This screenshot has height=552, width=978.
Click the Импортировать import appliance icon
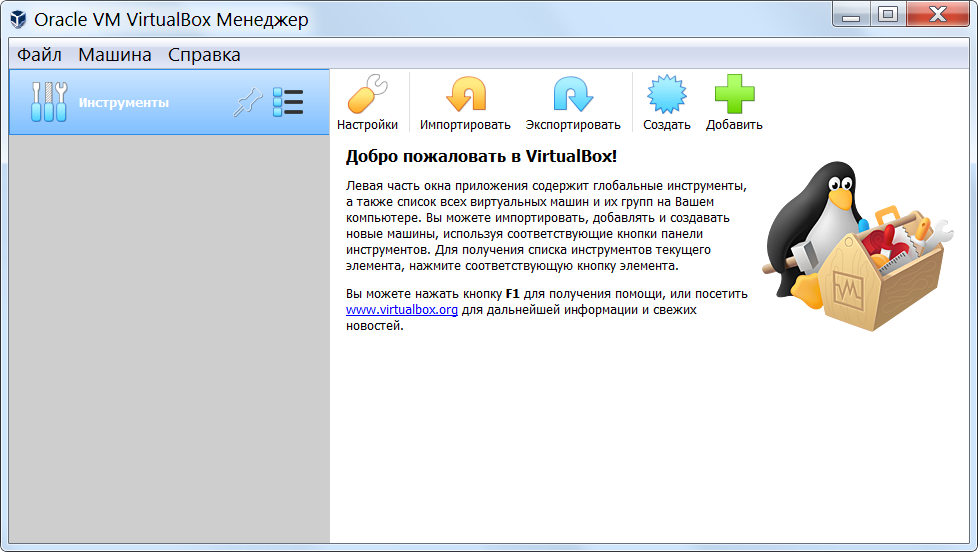point(465,95)
